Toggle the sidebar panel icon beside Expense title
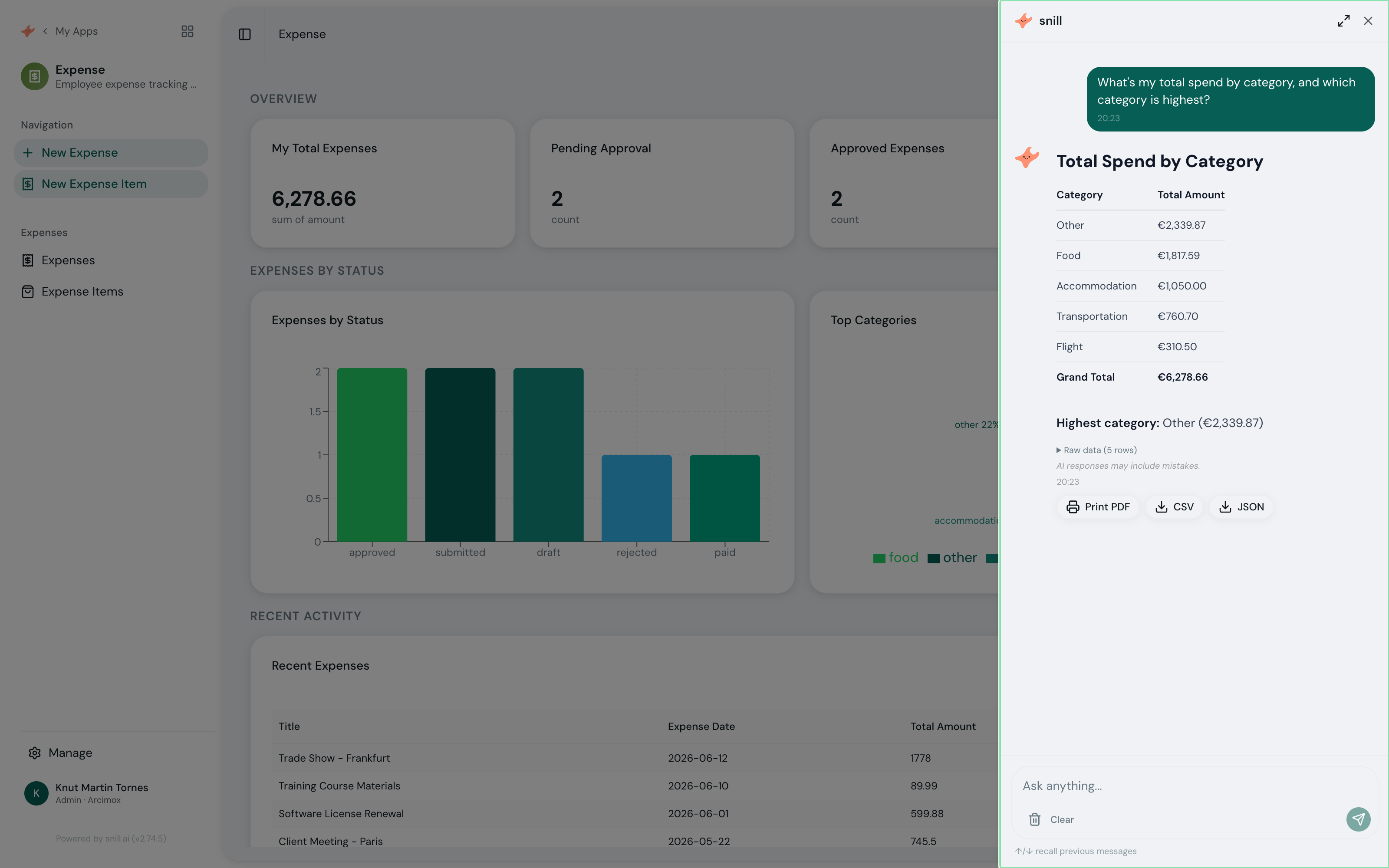1389x868 pixels. pyautogui.click(x=244, y=34)
